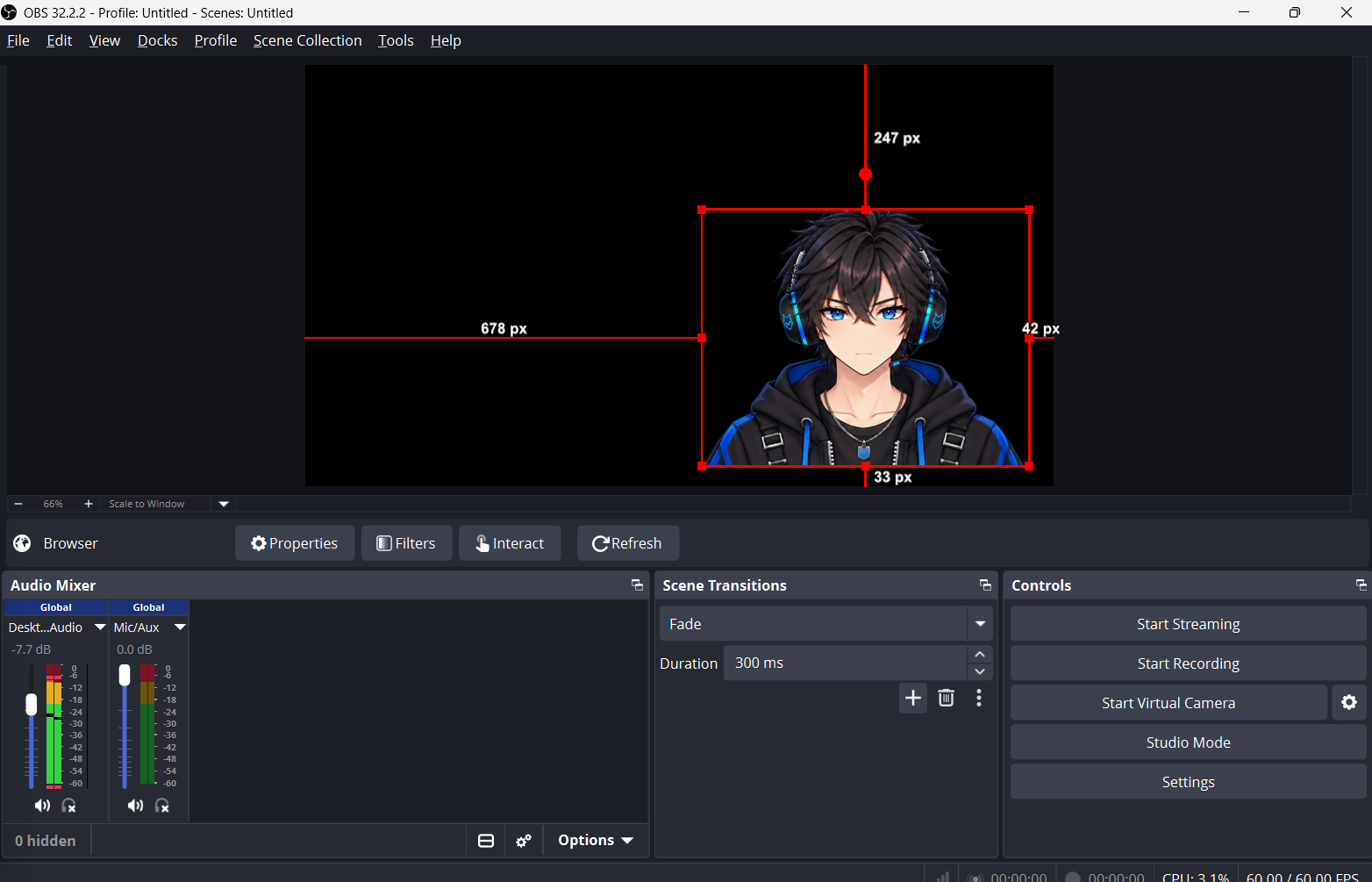Undock the Scene Transitions panel
Image resolution: width=1372 pixels, height=882 pixels.
985,585
